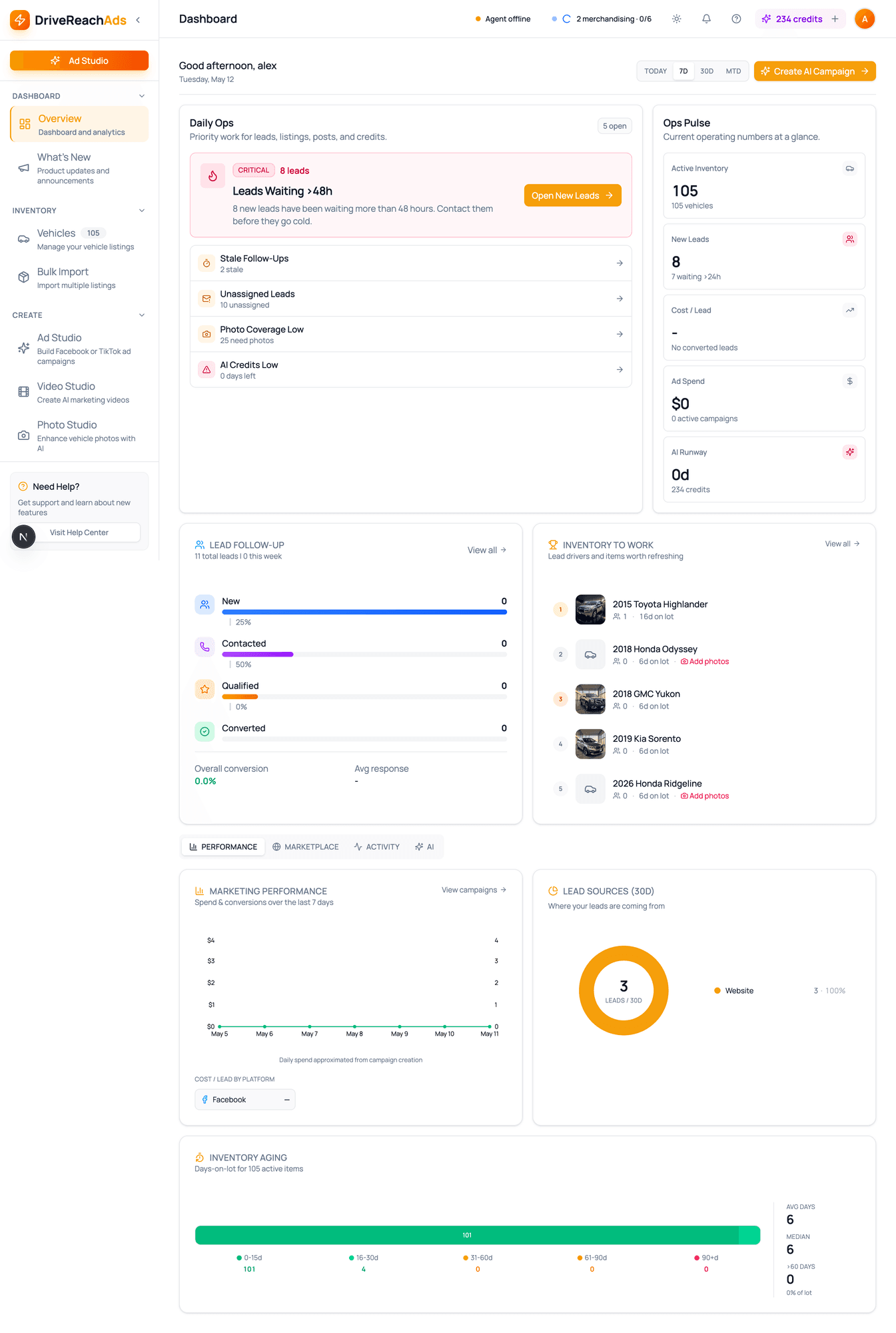The width and height of the screenshot is (896, 1333).
Task: Select the 7D time range
Action: tap(683, 71)
